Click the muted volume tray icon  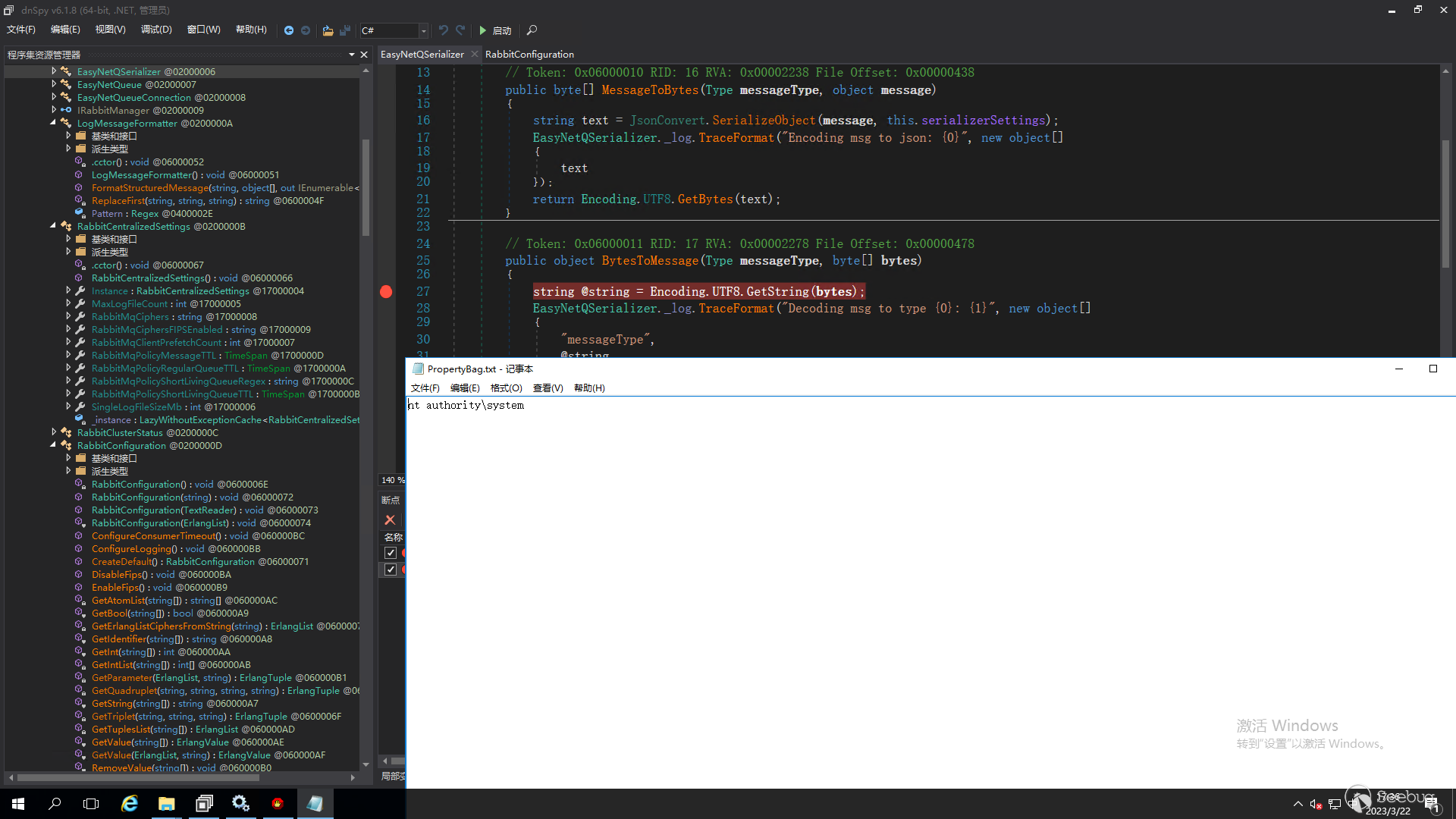click(x=1316, y=804)
